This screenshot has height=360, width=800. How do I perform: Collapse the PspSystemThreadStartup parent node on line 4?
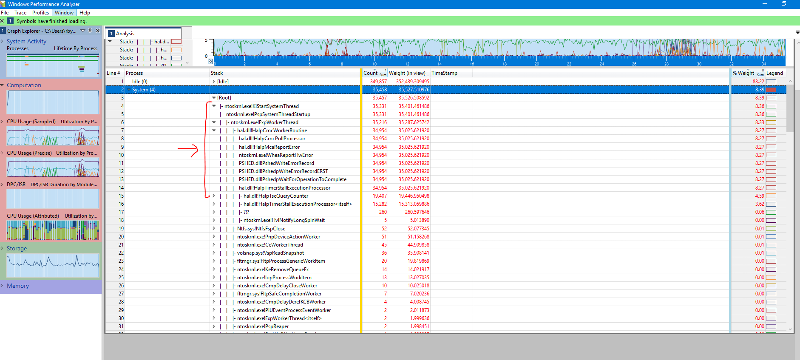pos(214,106)
